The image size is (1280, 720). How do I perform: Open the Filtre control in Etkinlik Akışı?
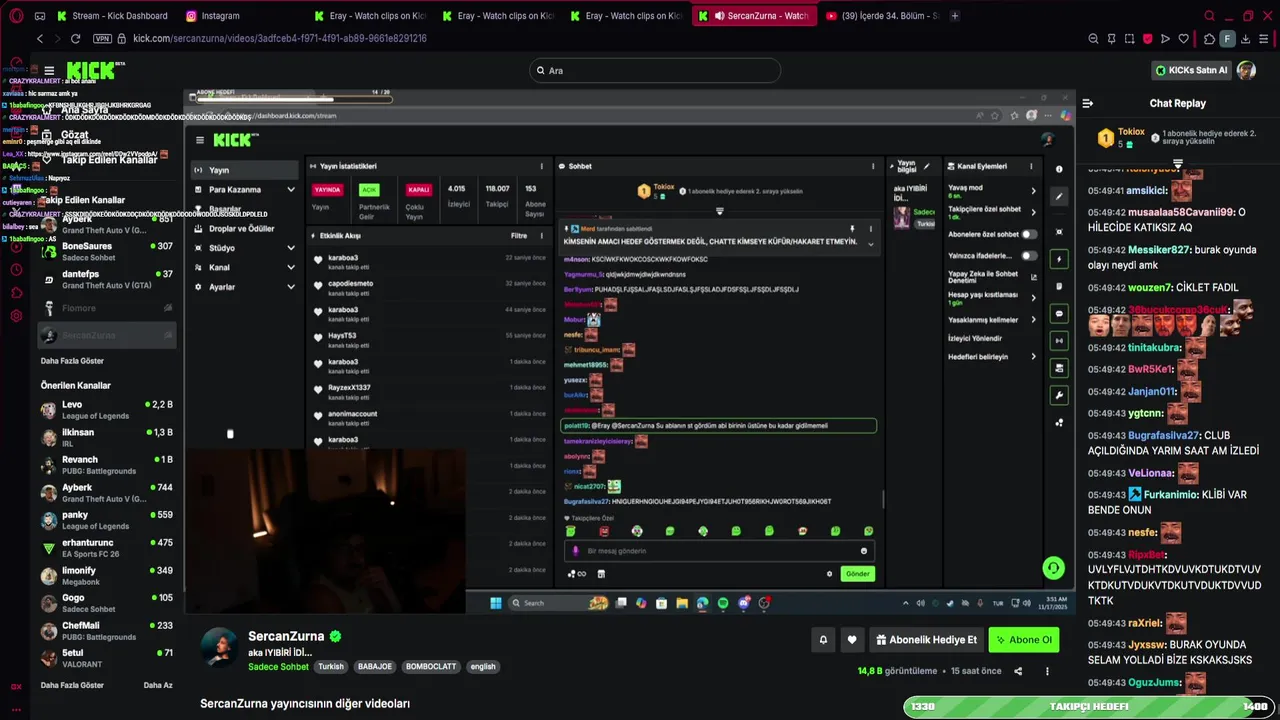tap(519, 236)
